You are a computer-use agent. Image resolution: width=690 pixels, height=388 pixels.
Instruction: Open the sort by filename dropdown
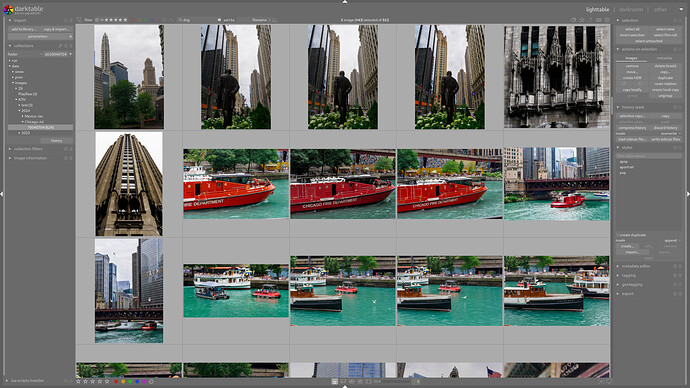click(261, 20)
